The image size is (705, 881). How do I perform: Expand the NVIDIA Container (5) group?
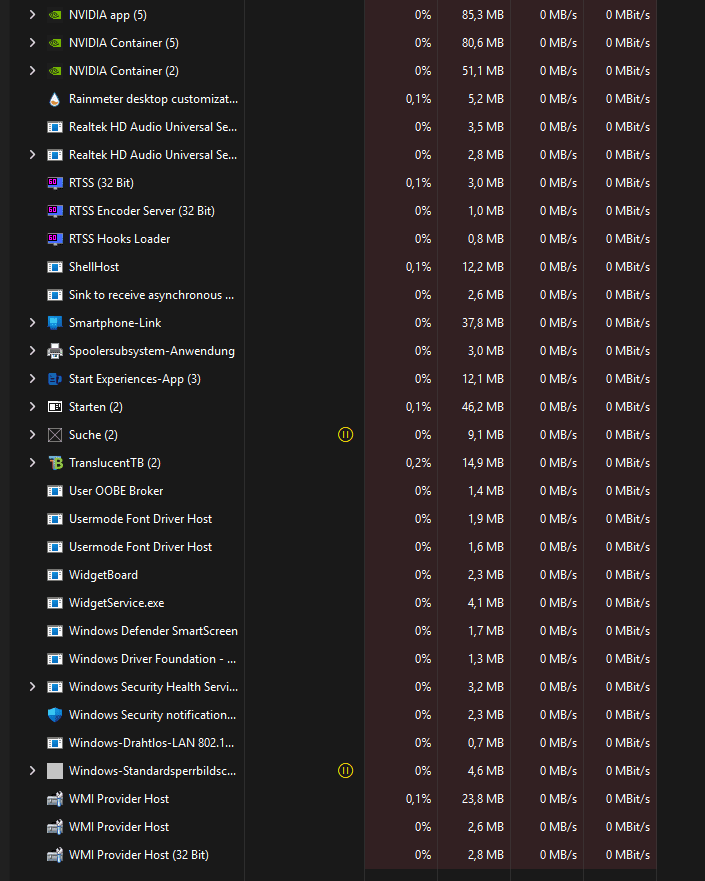point(32,43)
